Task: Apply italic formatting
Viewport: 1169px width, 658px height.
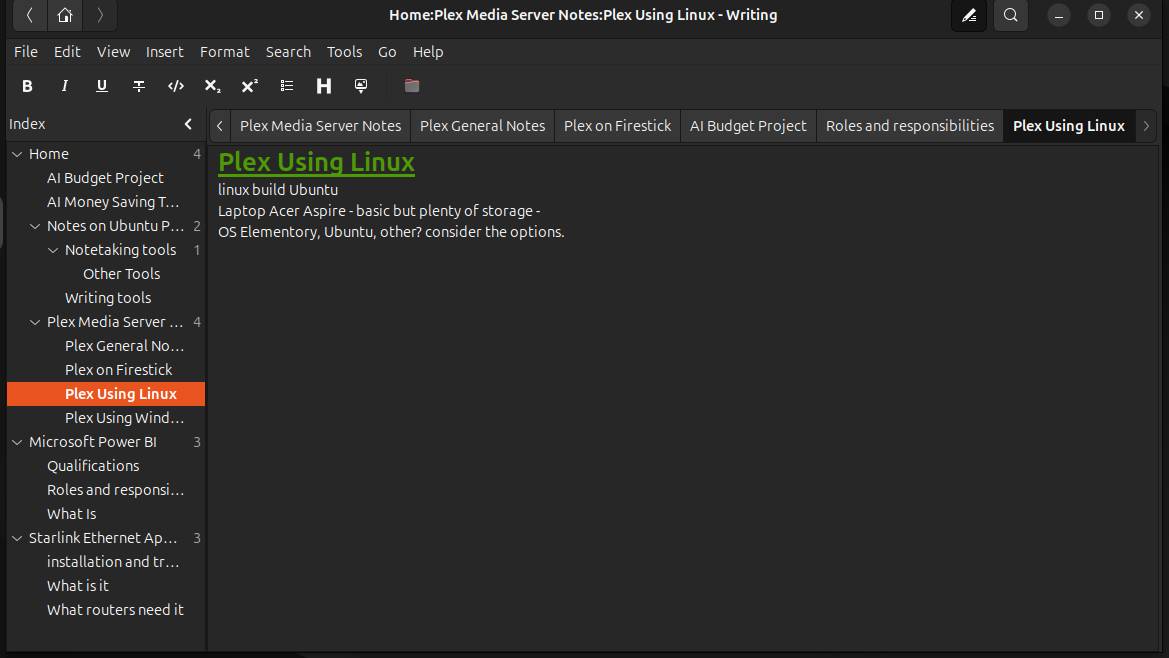Action: [65, 86]
